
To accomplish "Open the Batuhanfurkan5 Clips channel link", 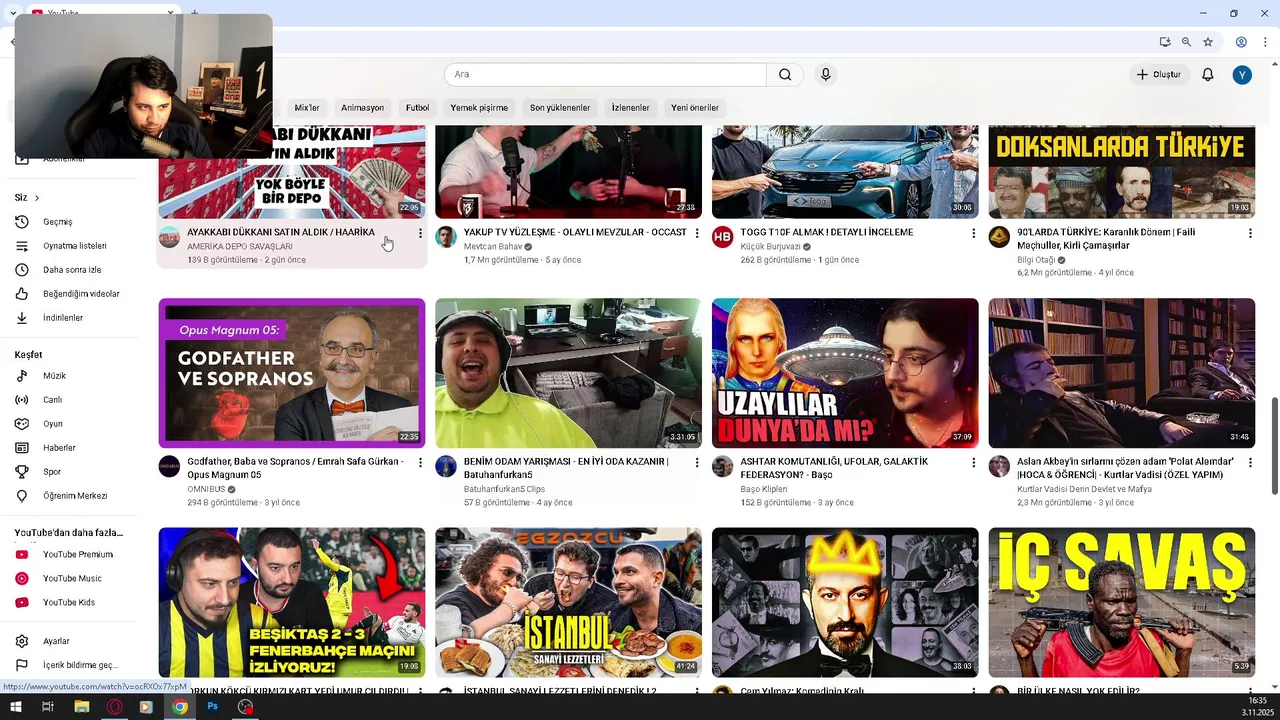I will pyautogui.click(x=505, y=489).
